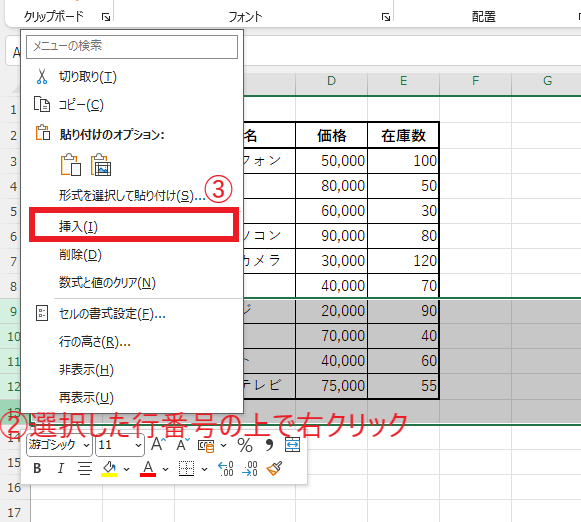Choose the Paste as Picture option icon
Viewport: 581px width, 522px height.
point(101,164)
